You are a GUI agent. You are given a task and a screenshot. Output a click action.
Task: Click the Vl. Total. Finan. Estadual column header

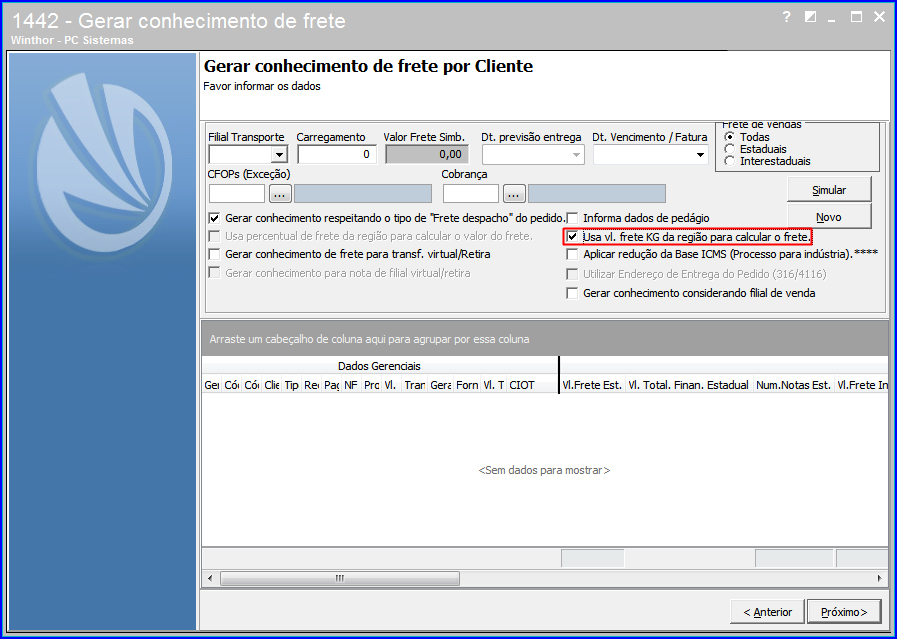pyautogui.click(x=689, y=385)
